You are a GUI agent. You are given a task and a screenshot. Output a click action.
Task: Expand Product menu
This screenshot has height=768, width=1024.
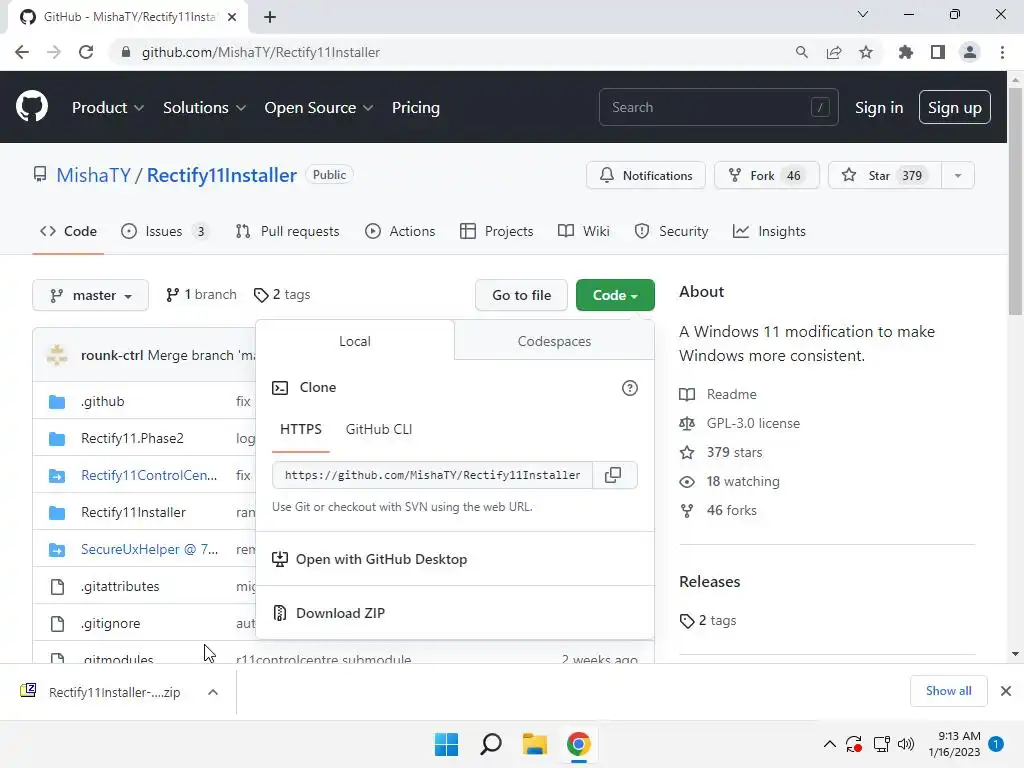pyautogui.click(x=108, y=108)
